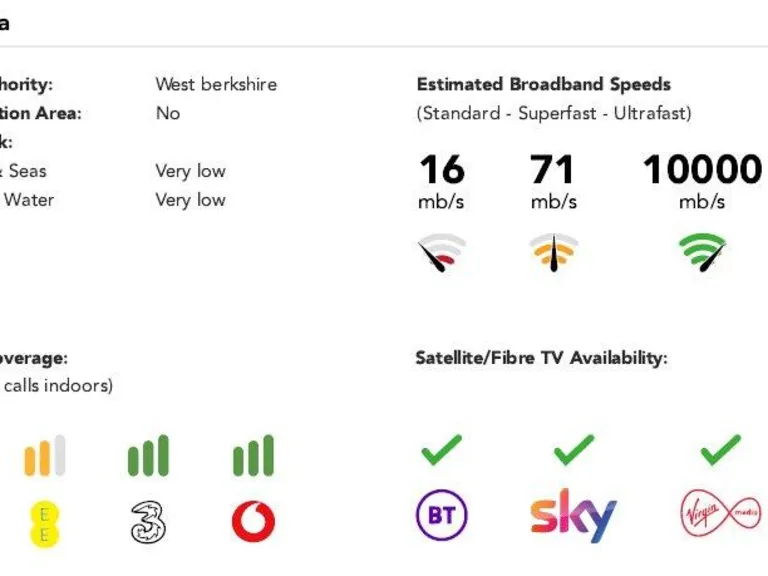The width and height of the screenshot is (768, 576).
Task: Click the red standard speed gauge
Action: 441,253
